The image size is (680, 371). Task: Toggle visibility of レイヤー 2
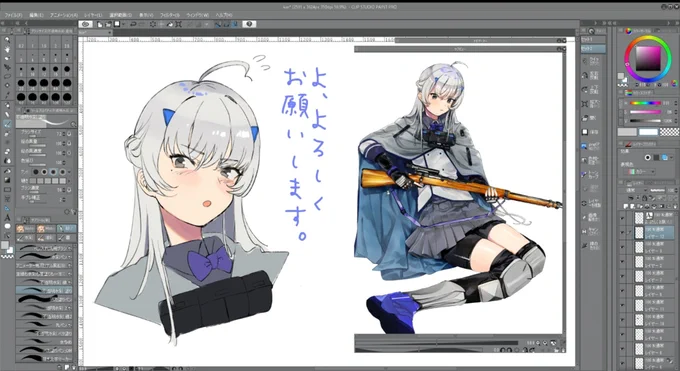tap(623, 262)
